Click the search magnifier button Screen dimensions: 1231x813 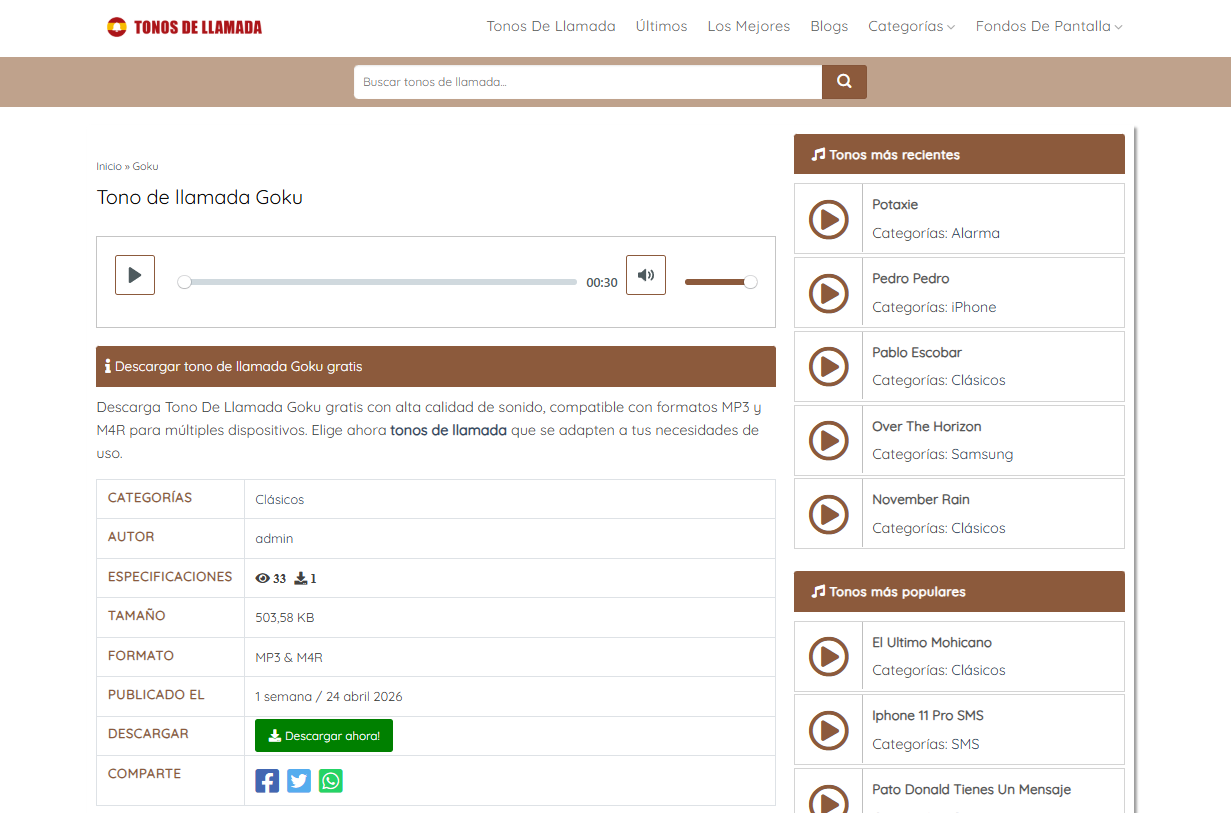click(844, 82)
